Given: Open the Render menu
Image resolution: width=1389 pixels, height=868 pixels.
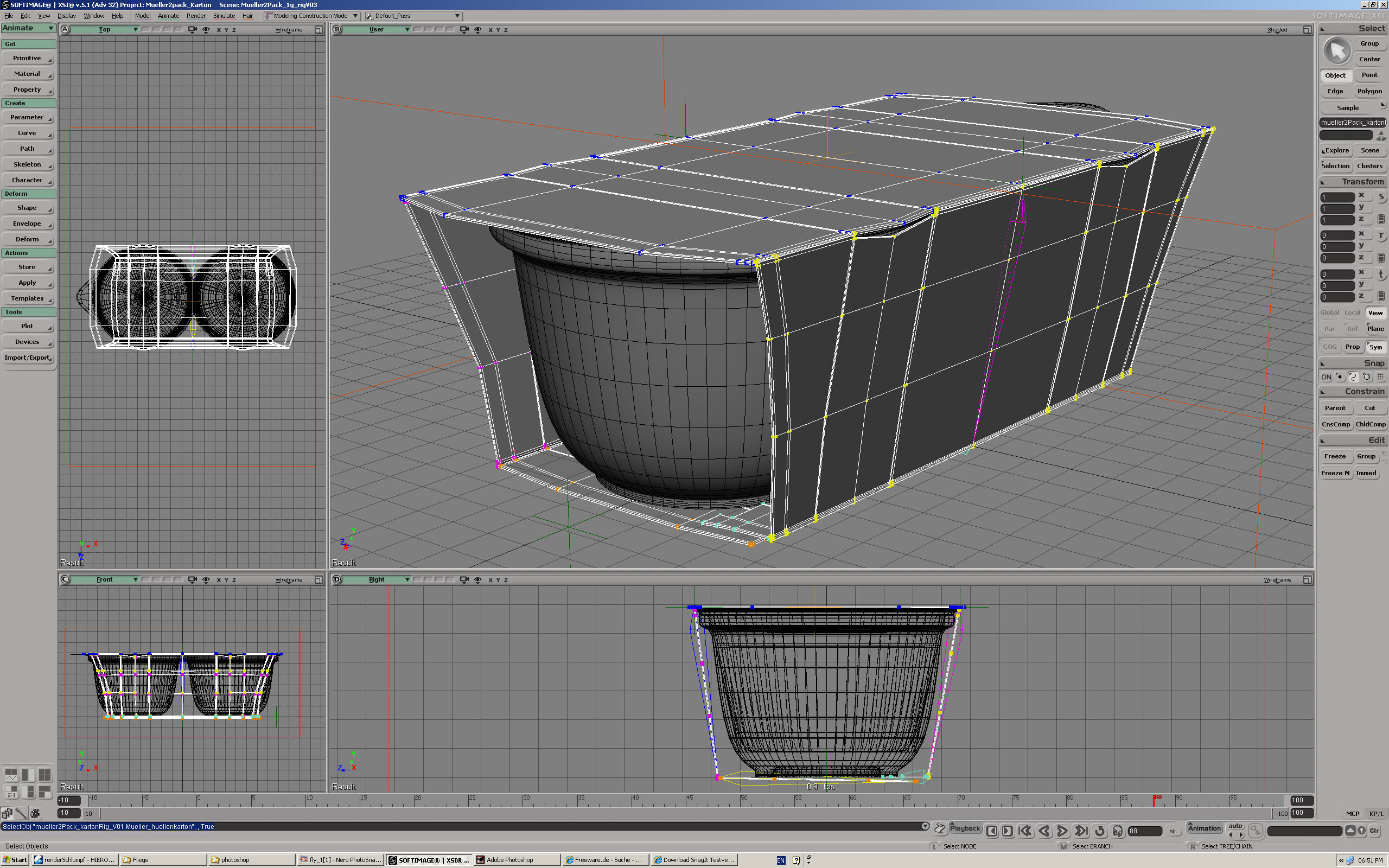Looking at the screenshot, I should [196, 16].
